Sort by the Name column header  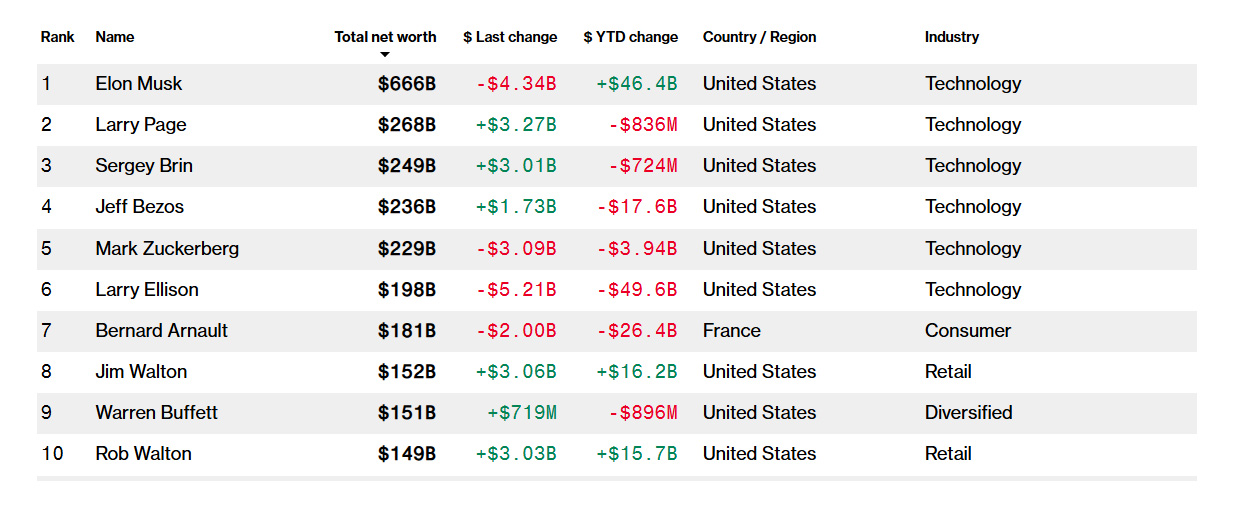(x=115, y=37)
